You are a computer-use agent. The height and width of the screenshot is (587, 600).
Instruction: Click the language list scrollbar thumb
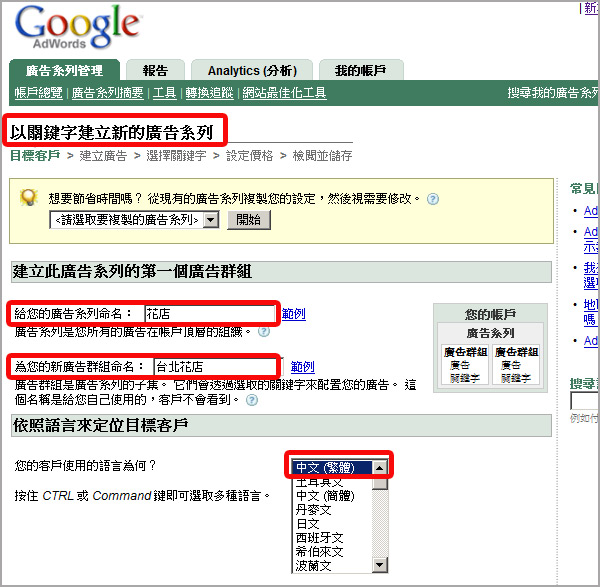(380, 482)
